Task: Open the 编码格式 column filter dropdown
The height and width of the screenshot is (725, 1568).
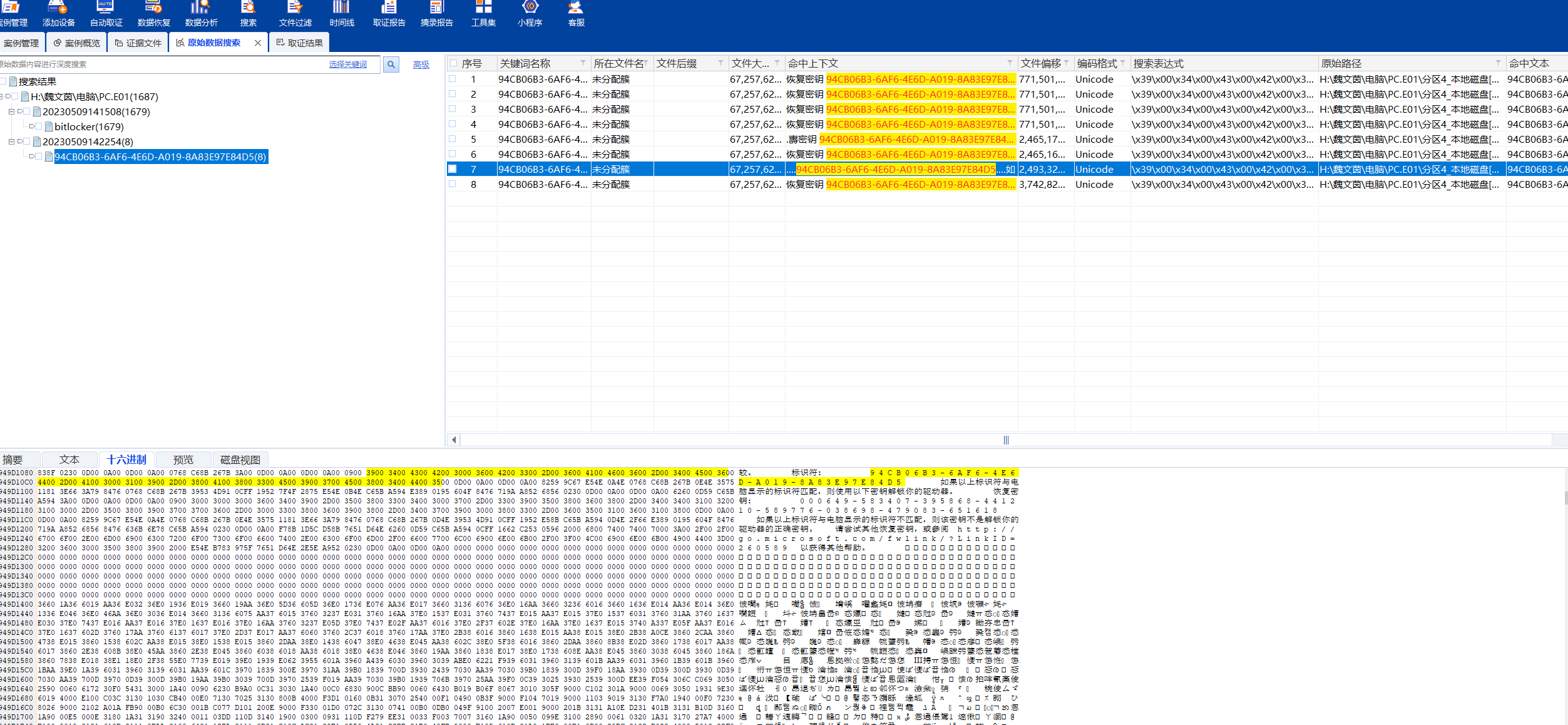Action: click(x=1123, y=63)
